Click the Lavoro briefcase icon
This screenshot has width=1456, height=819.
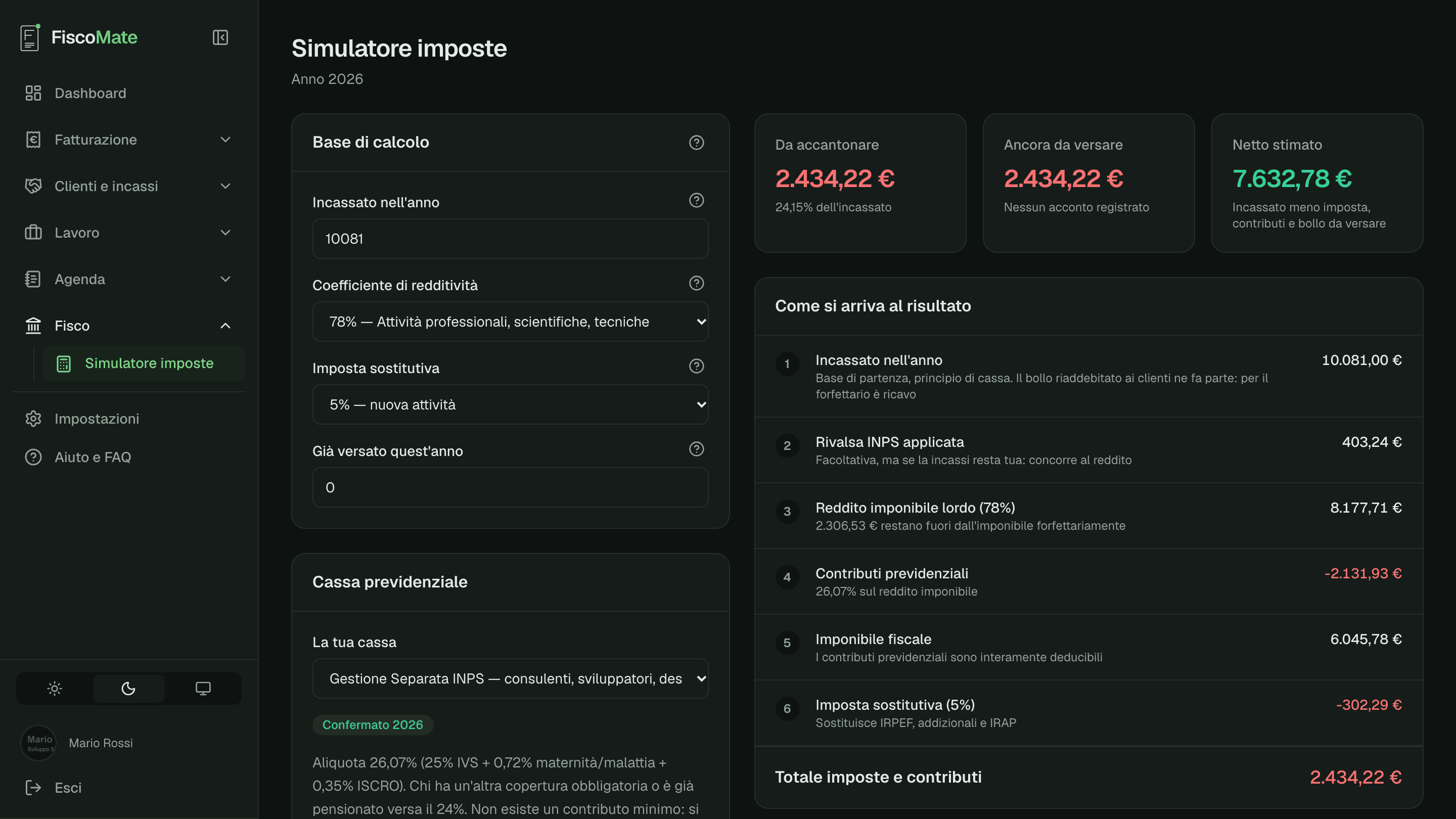pos(33,233)
